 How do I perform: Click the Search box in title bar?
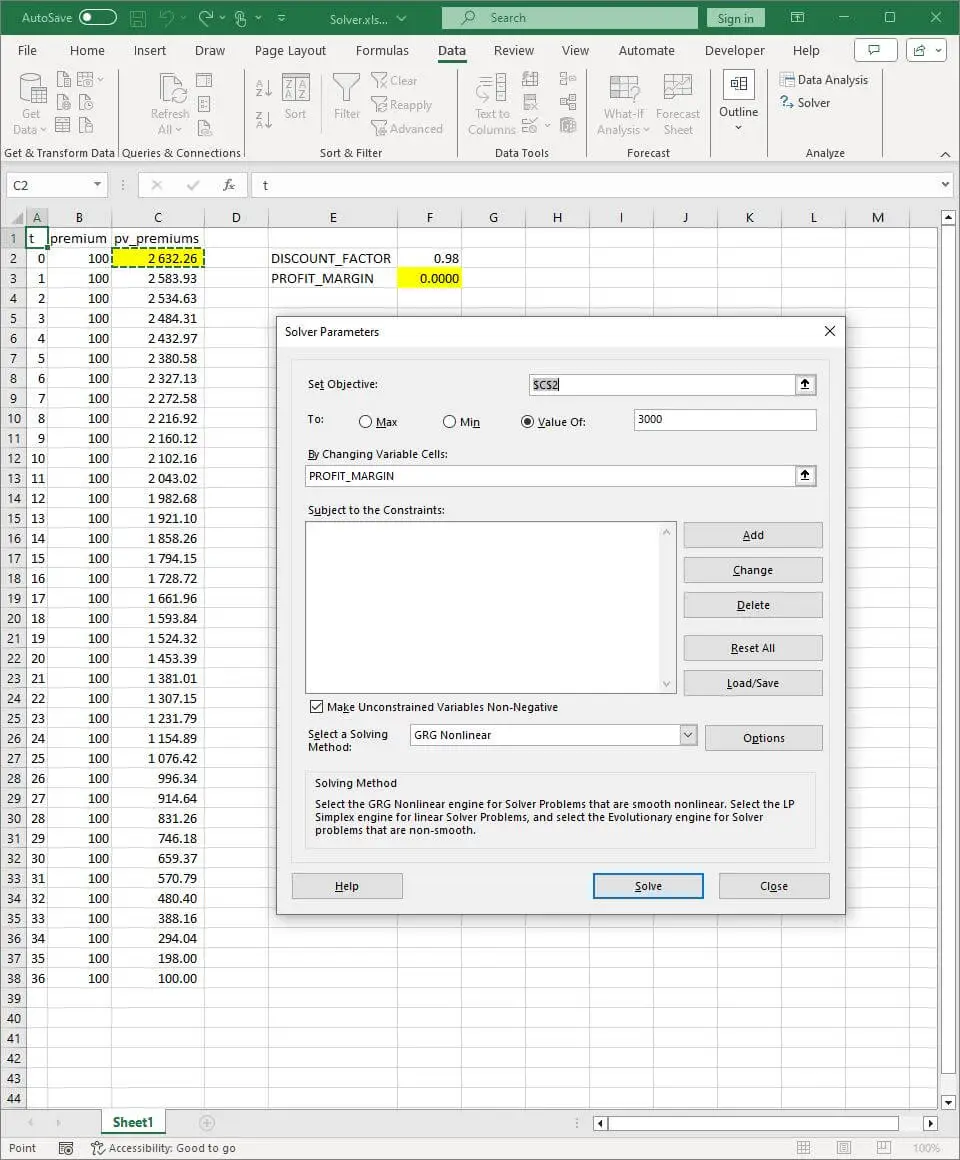(569, 18)
